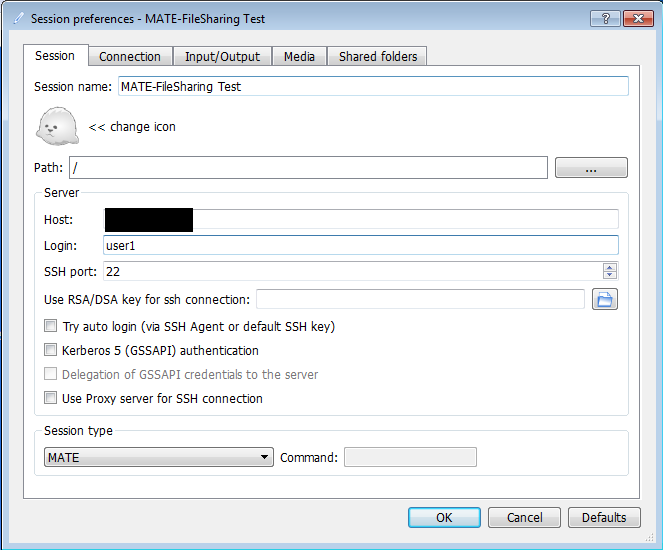
Task: Open RSA/DSA key file browser folder icon
Action: [x=605, y=299]
